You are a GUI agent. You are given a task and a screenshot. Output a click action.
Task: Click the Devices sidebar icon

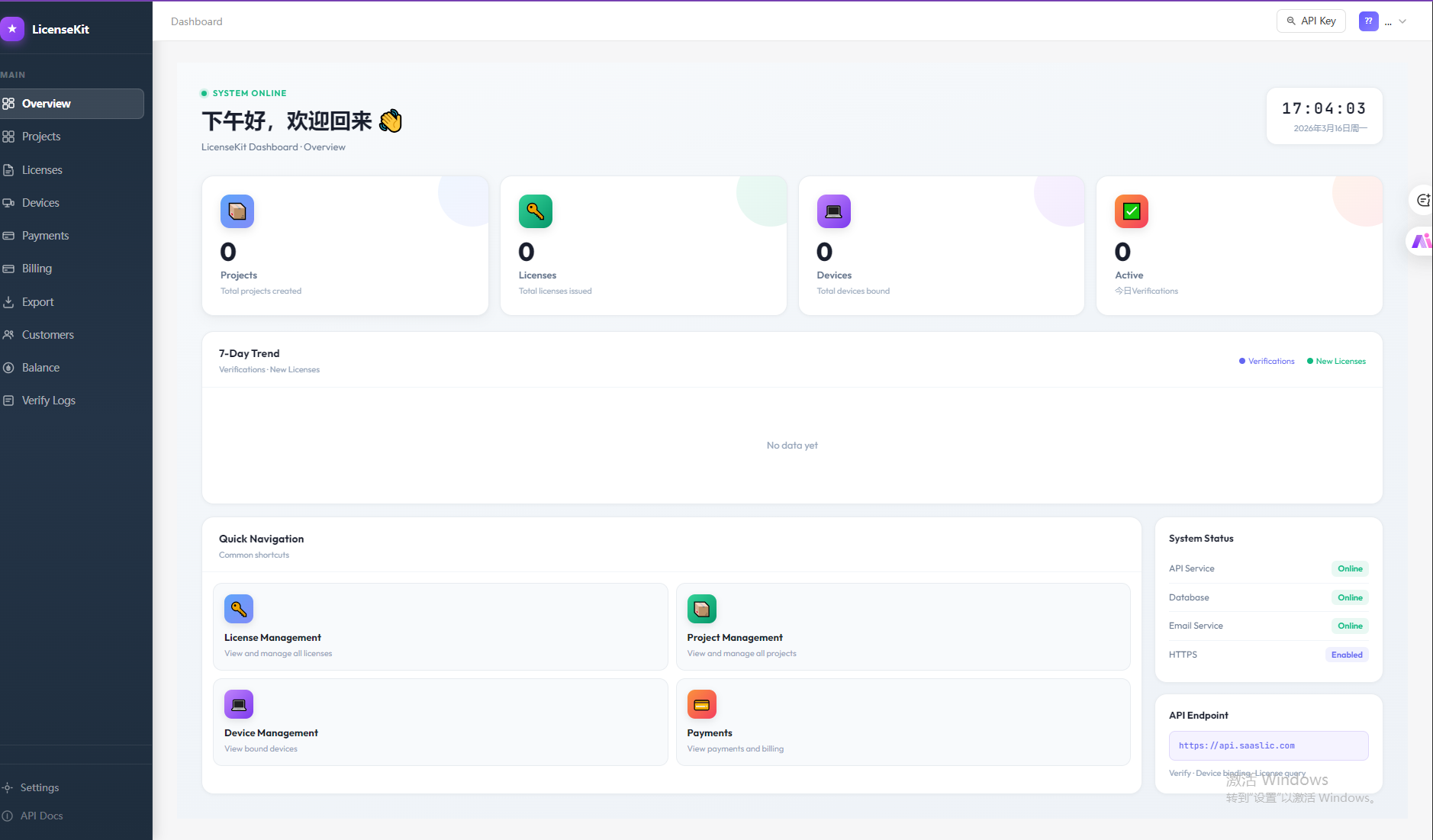point(9,202)
